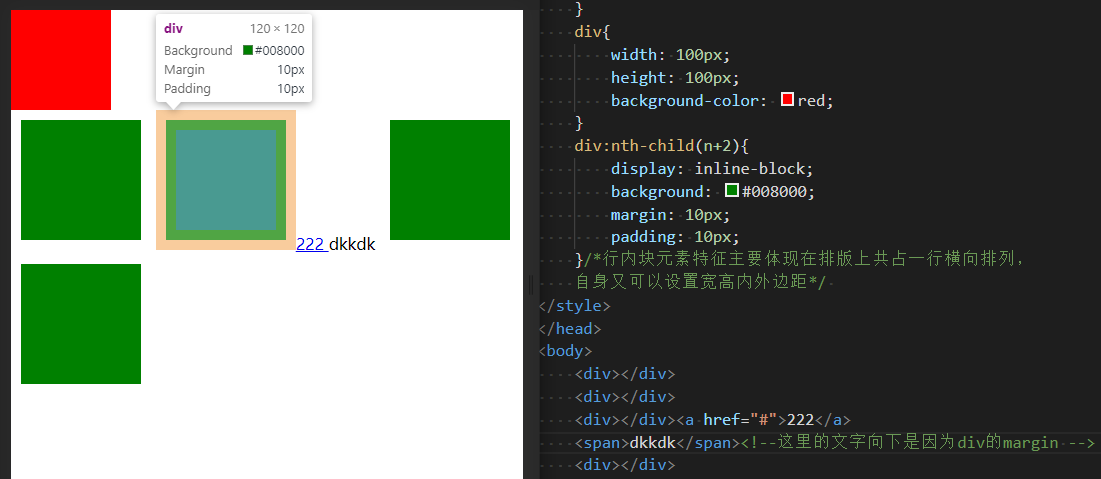1101x479 pixels.
Task: Click the '120 × 120' size in the tooltip
Action: (277, 29)
